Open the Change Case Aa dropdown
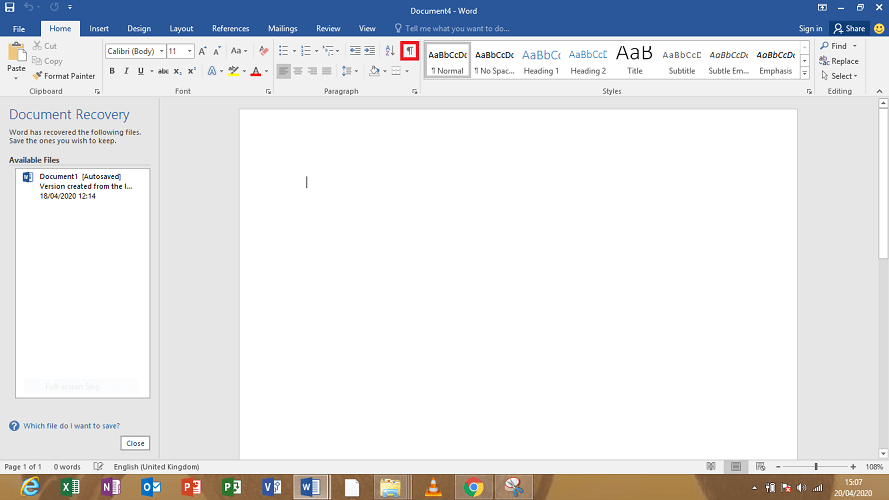The width and height of the screenshot is (889, 500). click(239, 51)
